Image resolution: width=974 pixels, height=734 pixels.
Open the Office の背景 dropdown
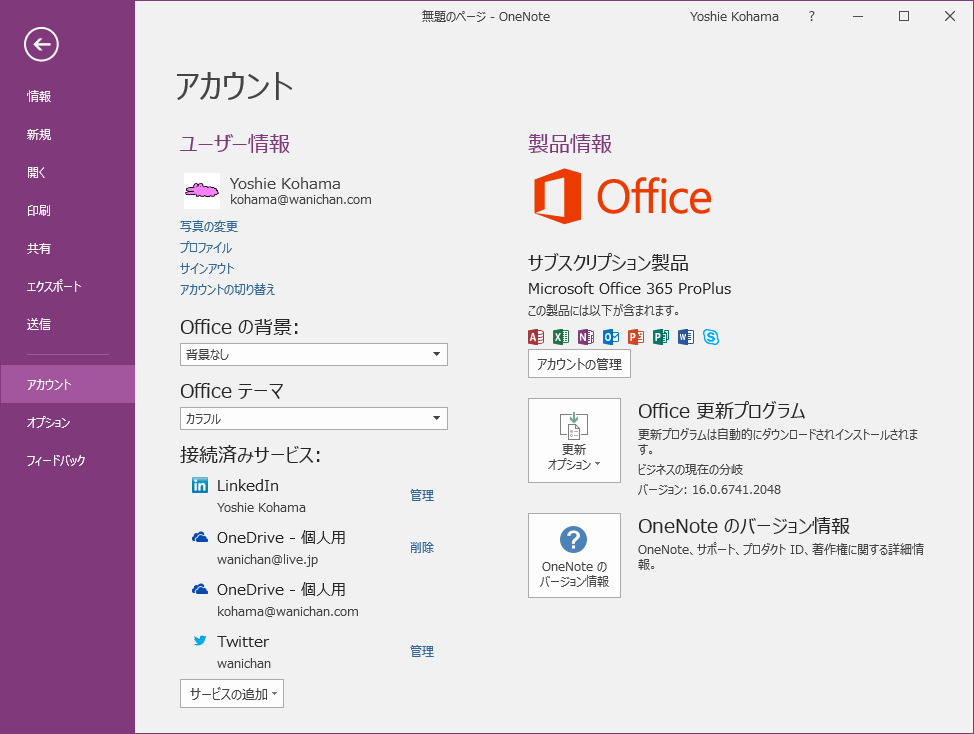(x=314, y=355)
